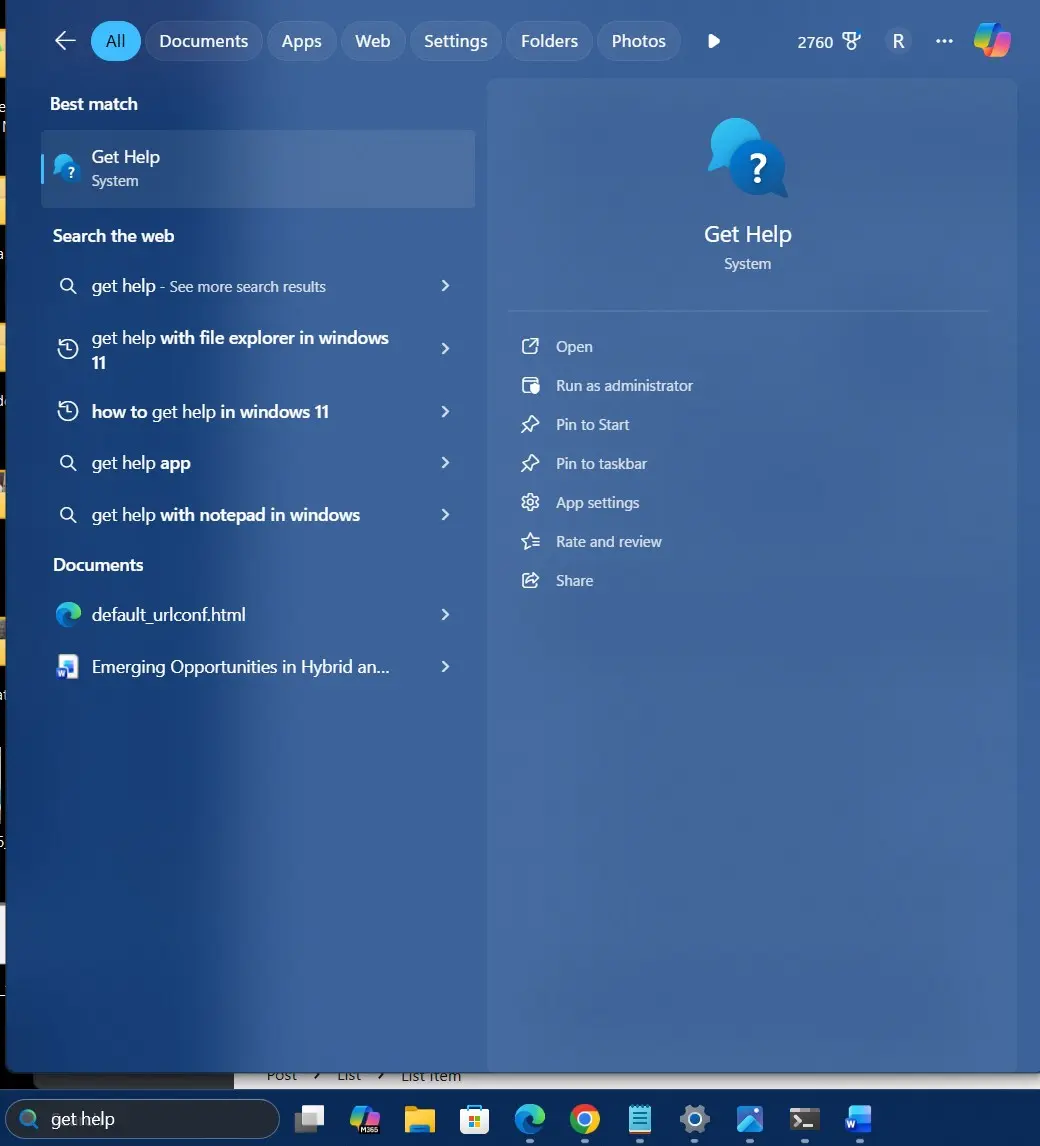The image size is (1040, 1146).
Task: Click the App settings gear icon
Action: [x=530, y=502]
